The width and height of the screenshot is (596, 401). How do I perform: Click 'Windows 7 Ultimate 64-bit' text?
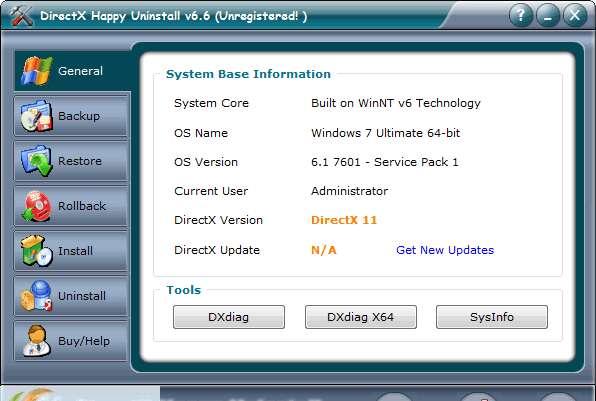pyautogui.click(x=385, y=133)
